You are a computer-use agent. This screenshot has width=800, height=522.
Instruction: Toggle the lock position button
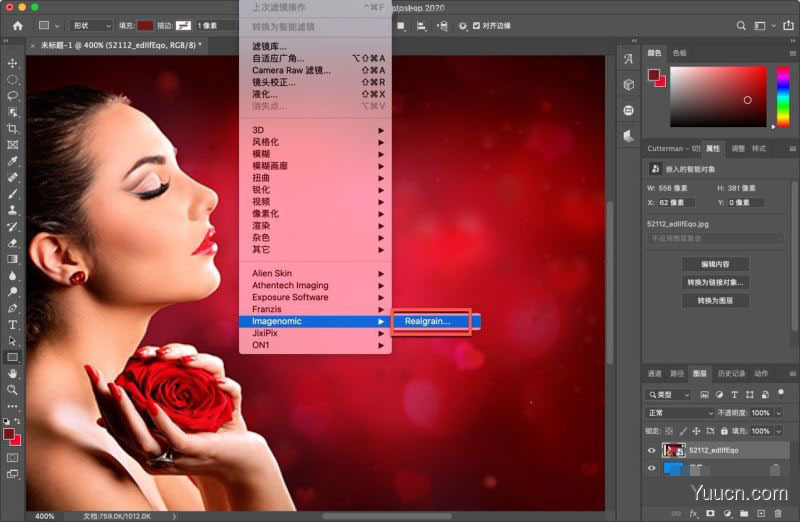click(x=696, y=431)
